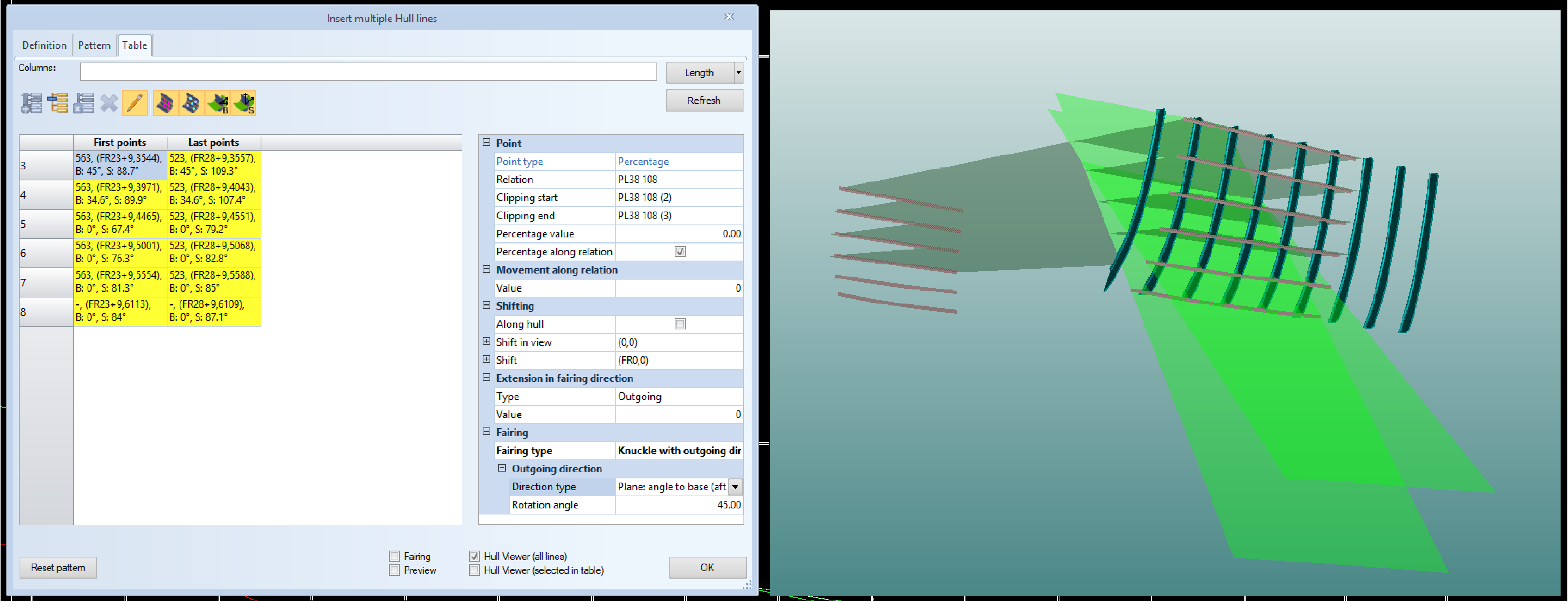Click the orange tree insert row icon

(58, 103)
